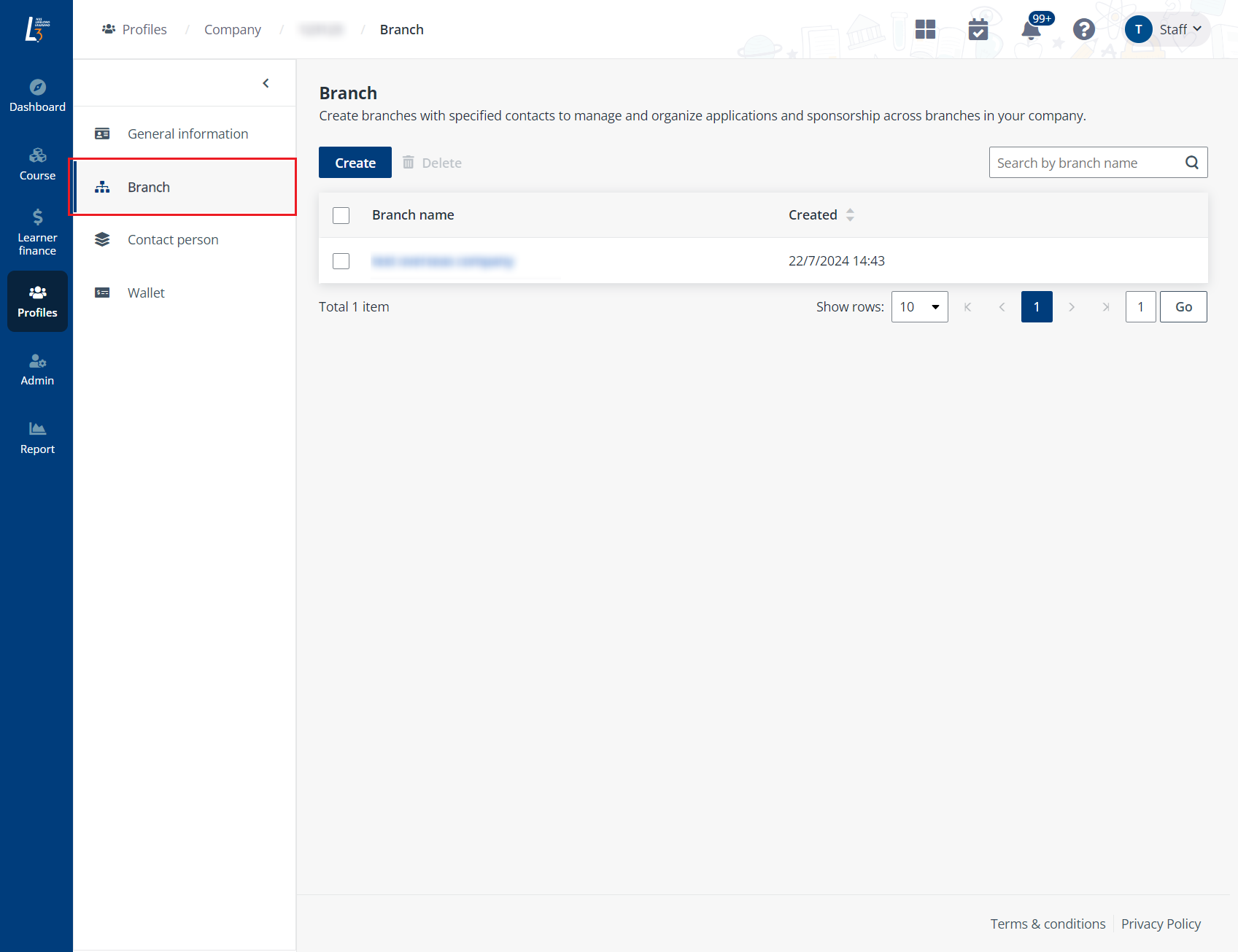Screen dimensions: 1238x952
Task: Click the branch name search field
Action: pyautogui.click(x=1080, y=162)
